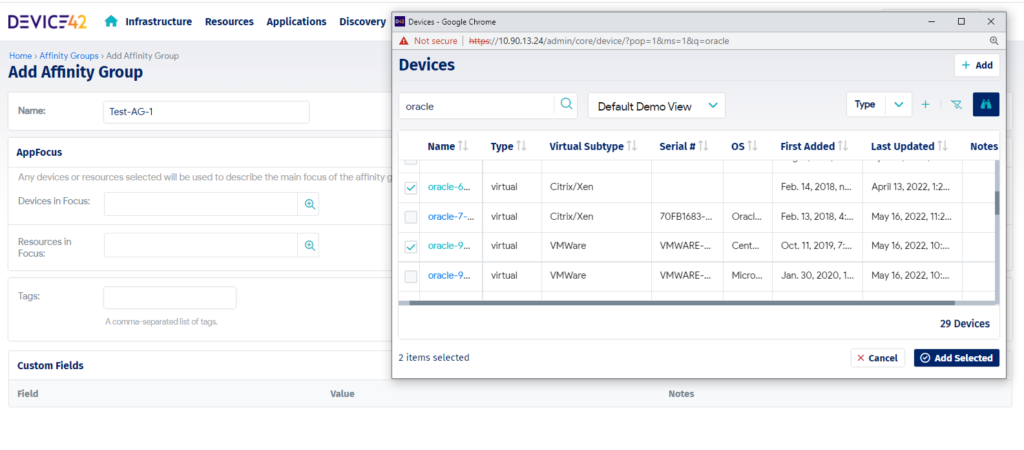1024x450 pixels.
Task: Sort by Name column arrows
Action: click(x=463, y=147)
